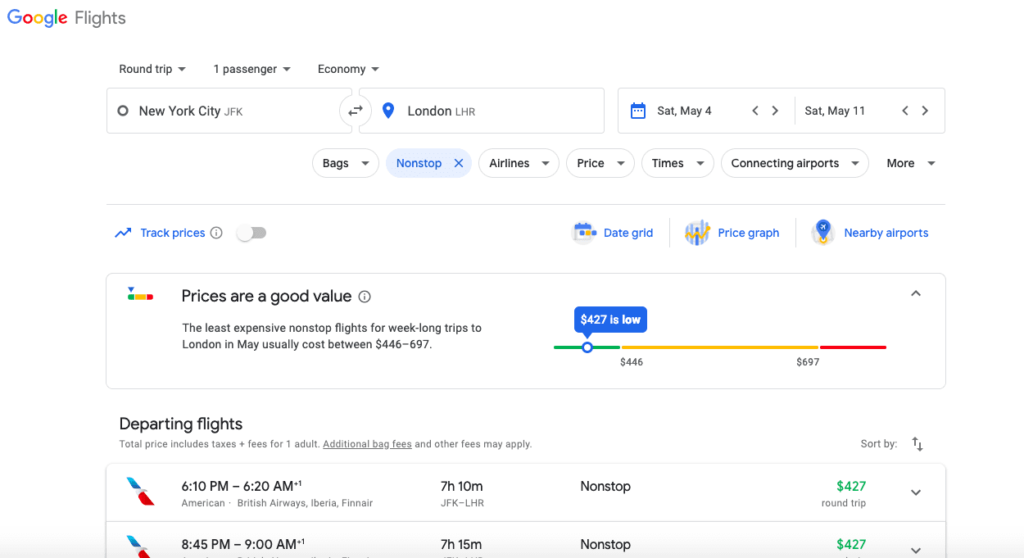The image size is (1024, 558).
Task: Open the Bags filter dropdown
Action: tap(345, 163)
